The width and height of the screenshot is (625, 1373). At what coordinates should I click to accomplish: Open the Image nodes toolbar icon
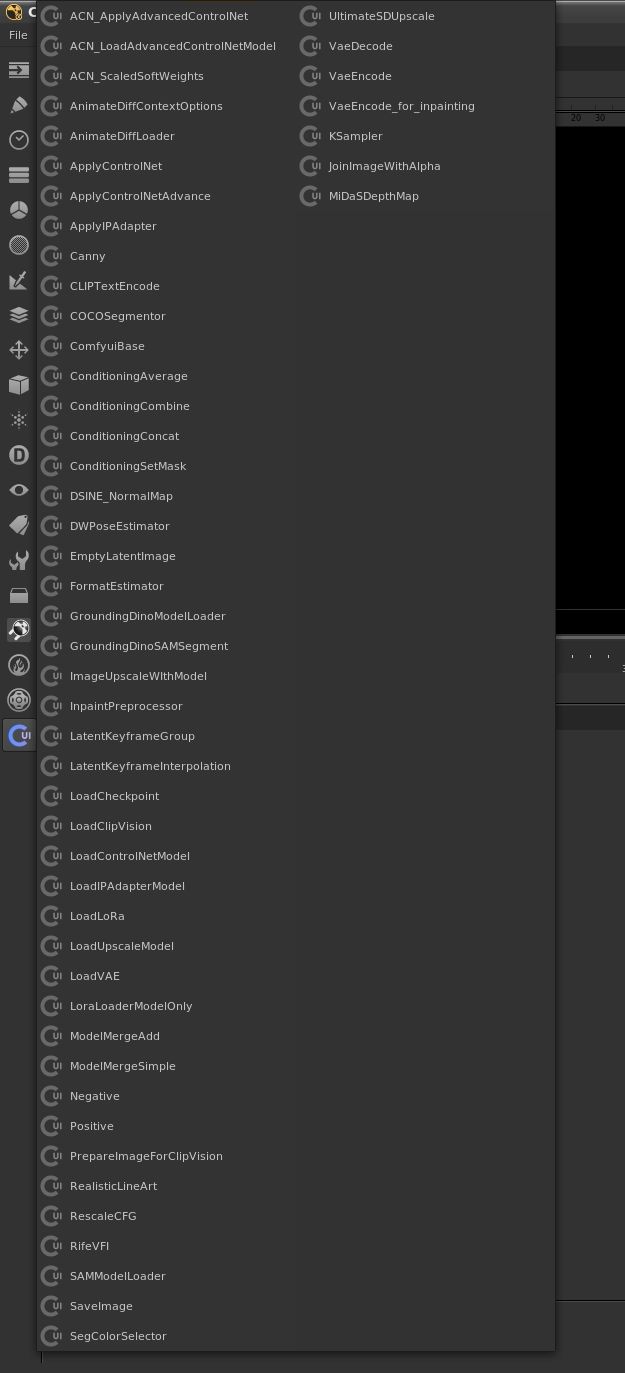pyautogui.click(x=18, y=70)
